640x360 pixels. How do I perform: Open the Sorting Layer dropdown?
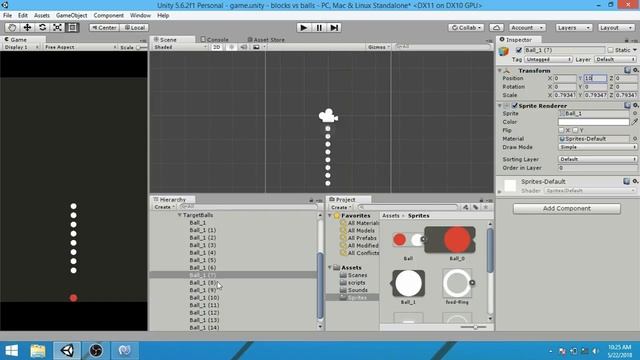coord(597,159)
